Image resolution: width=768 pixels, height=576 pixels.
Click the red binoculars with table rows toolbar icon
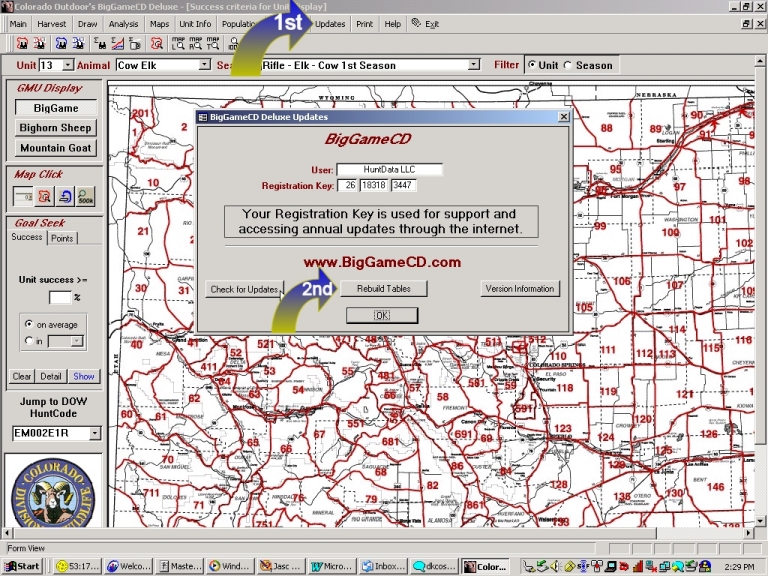(x=39, y=44)
